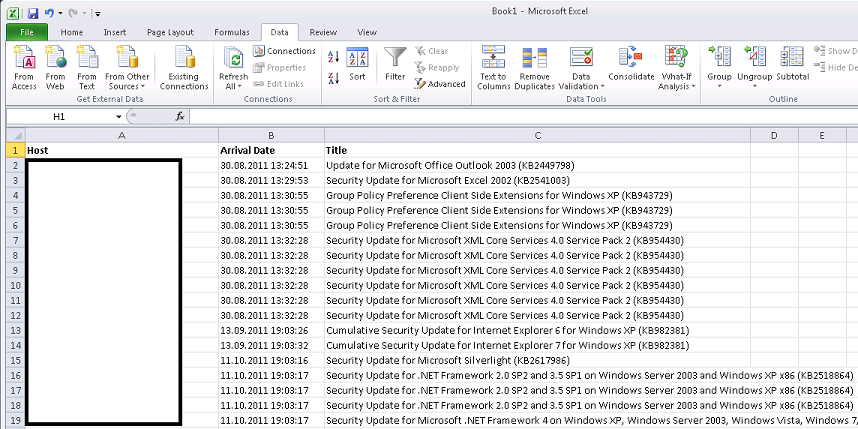Select Outlook 2003 KB2449798 update cell
Image resolution: width=858 pixels, height=429 pixels.
537,165
